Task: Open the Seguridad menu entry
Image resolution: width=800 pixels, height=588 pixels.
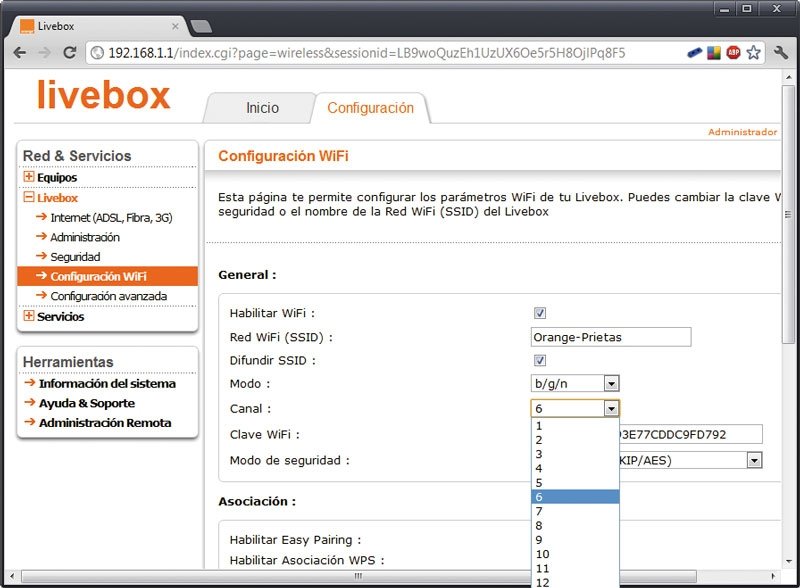Action: coord(75,257)
